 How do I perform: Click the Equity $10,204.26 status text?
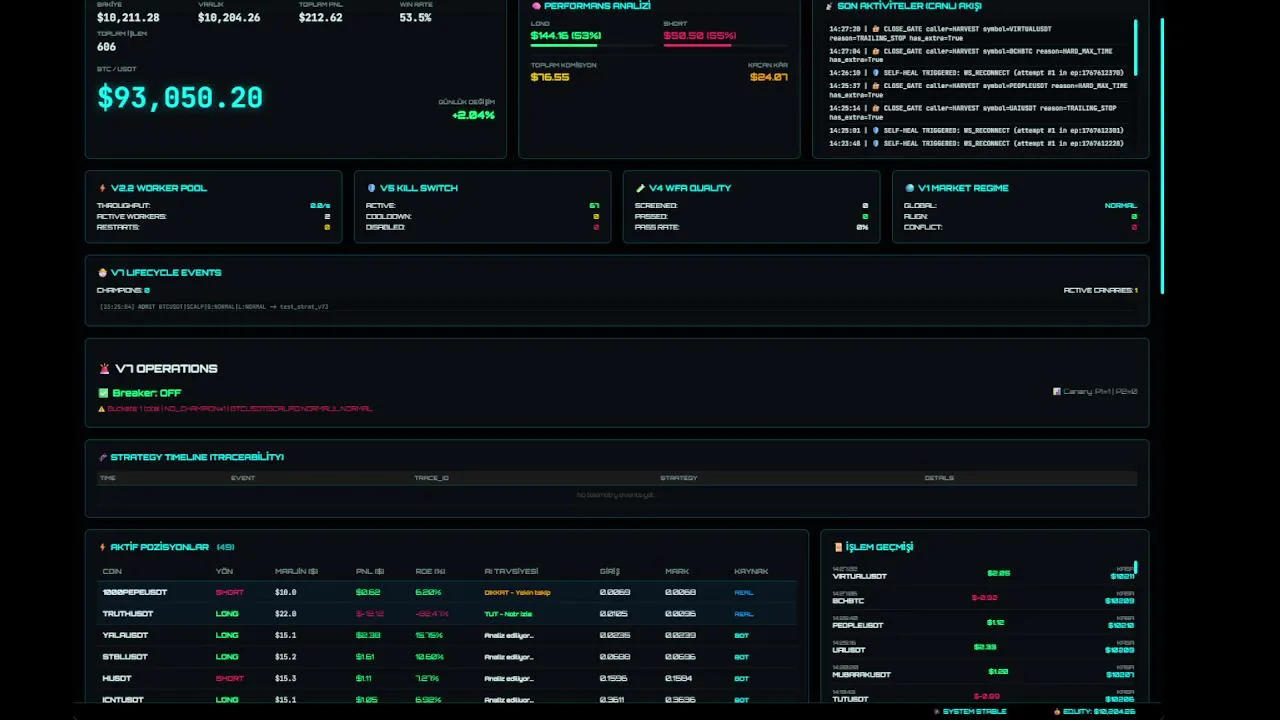1099,711
